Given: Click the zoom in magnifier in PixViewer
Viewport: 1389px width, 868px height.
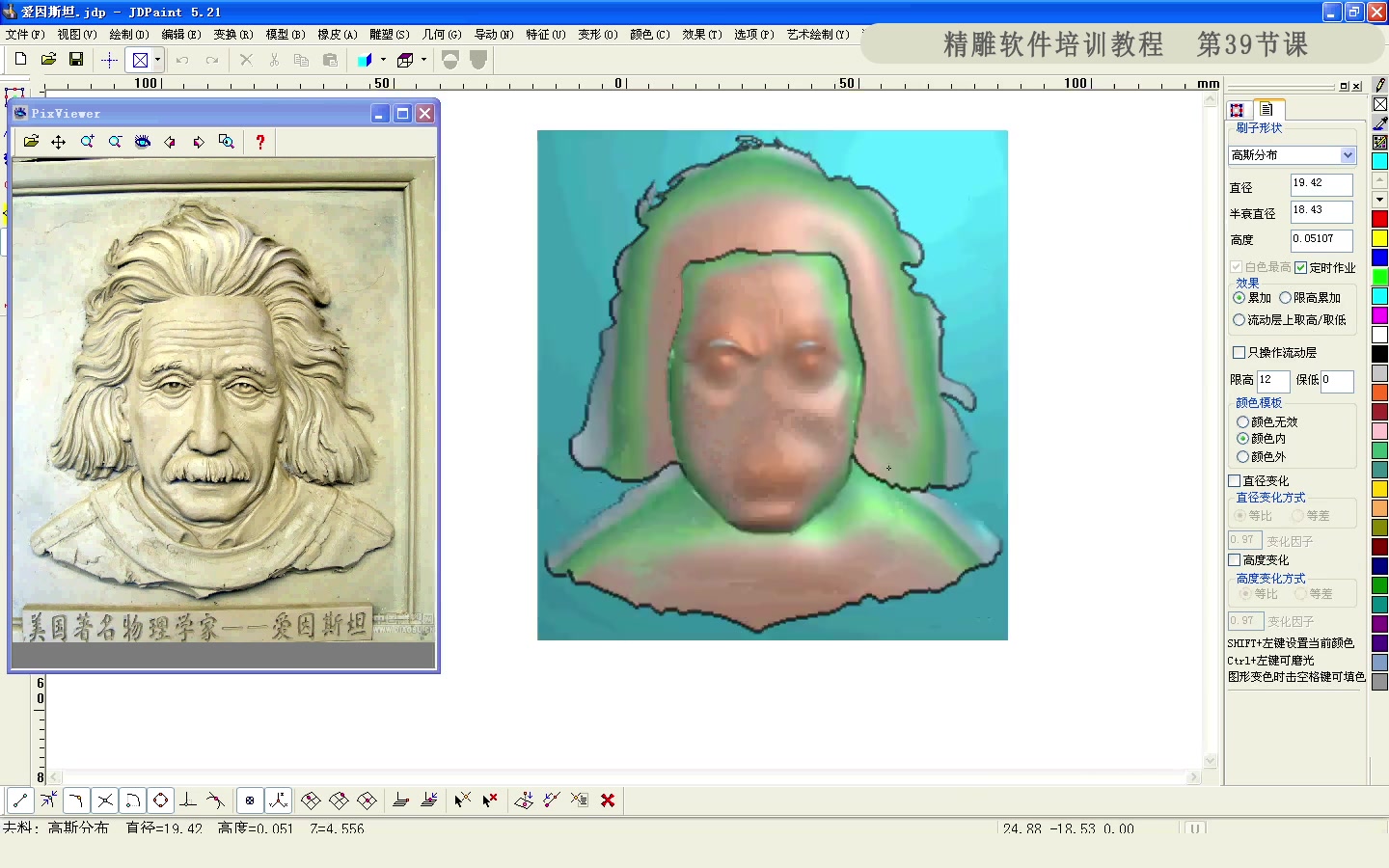Looking at the screenshot, I should tap(87, 142).
